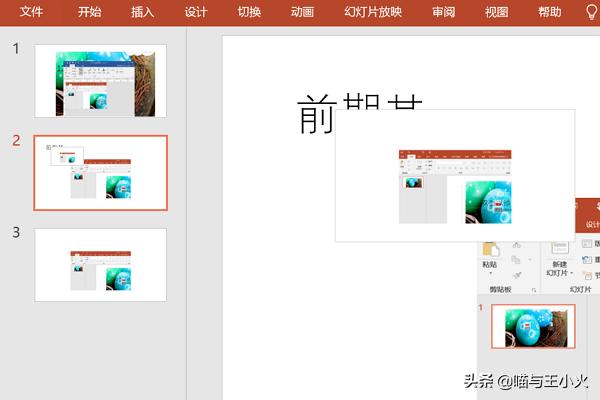
Task: Select slide 1 thumbnail in the left panel
Action: pyautogui.click(x=101, y=81)
